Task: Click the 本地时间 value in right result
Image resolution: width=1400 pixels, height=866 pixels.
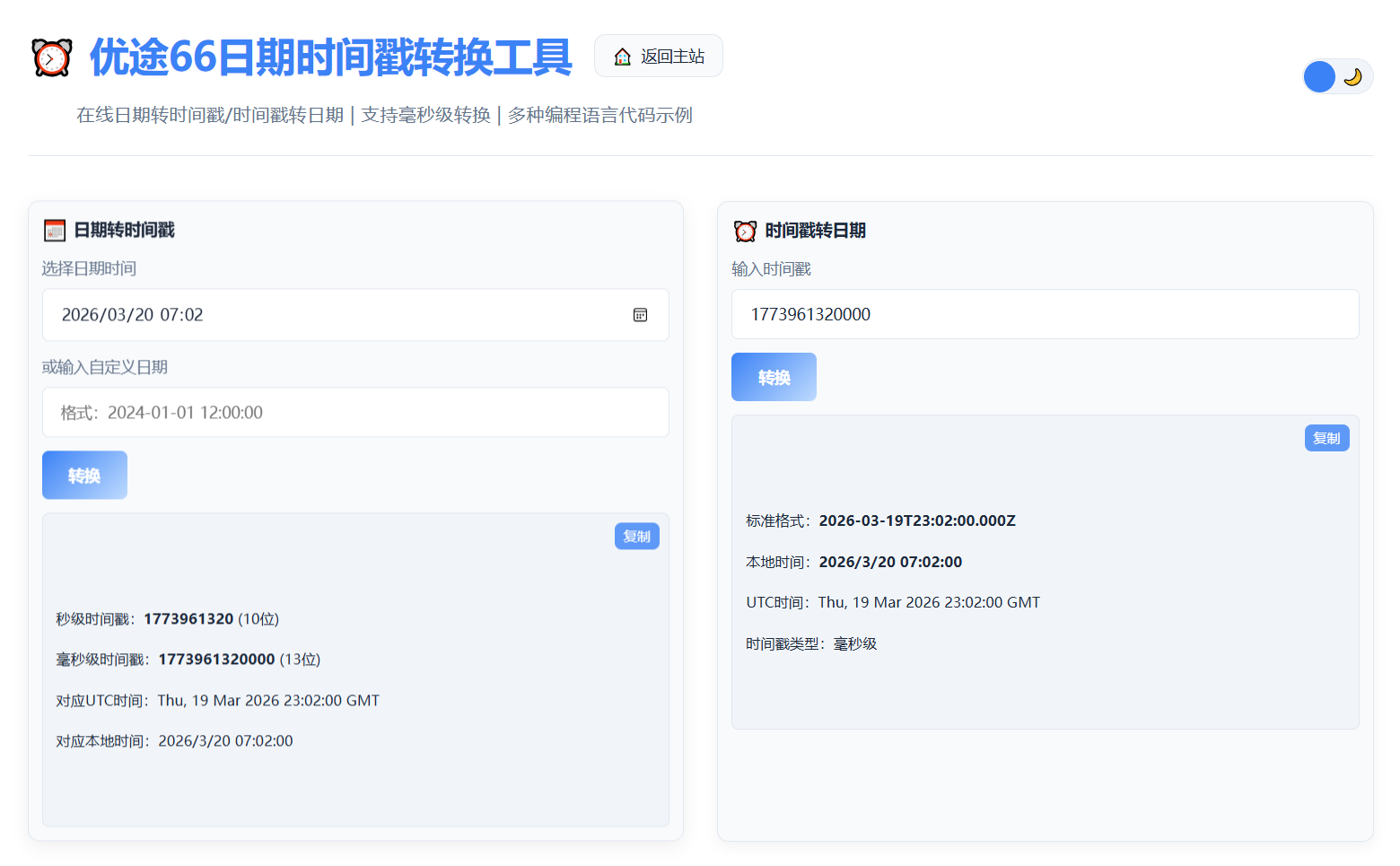Action: (x=890, y=563)
